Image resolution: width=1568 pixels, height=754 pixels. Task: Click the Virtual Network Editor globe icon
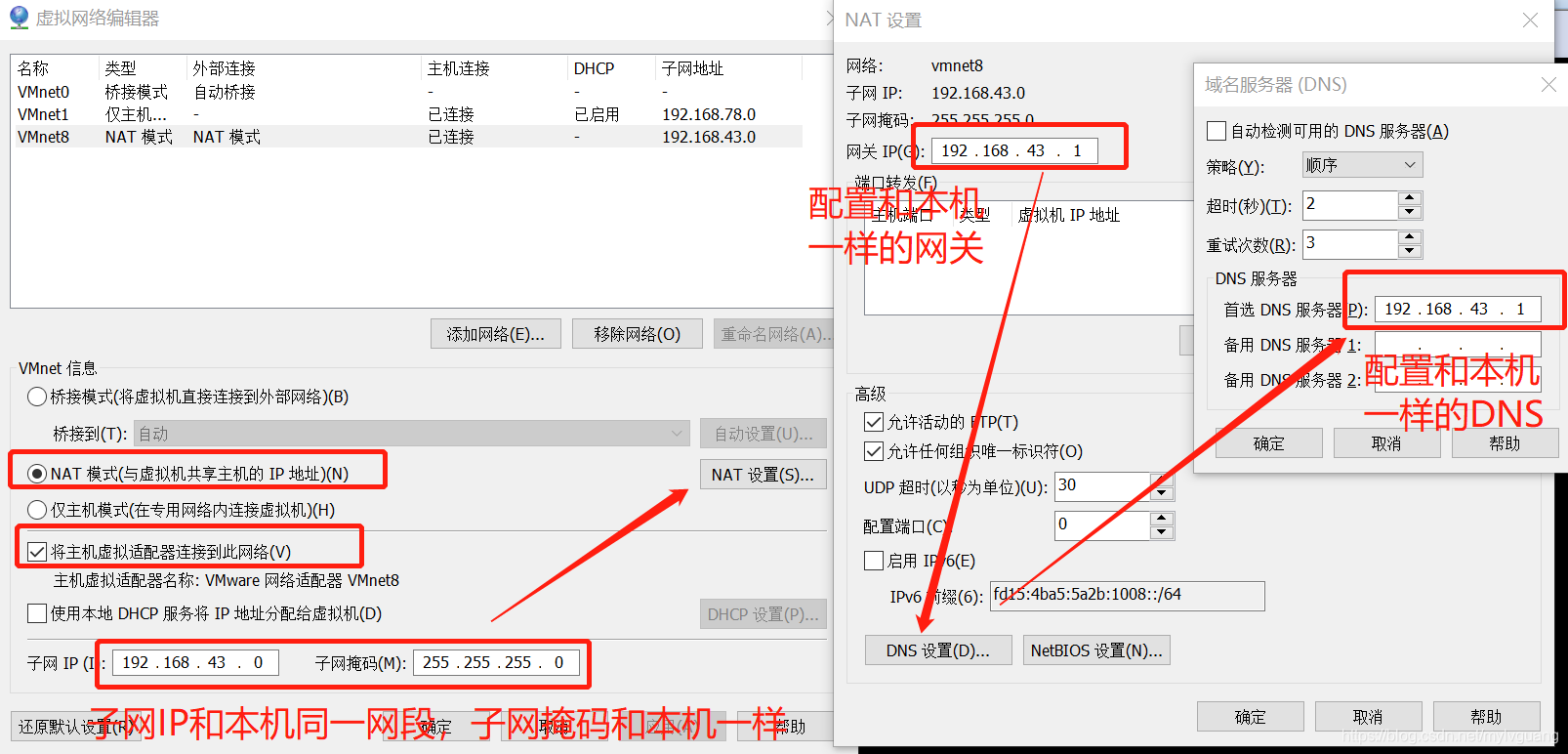19,18
